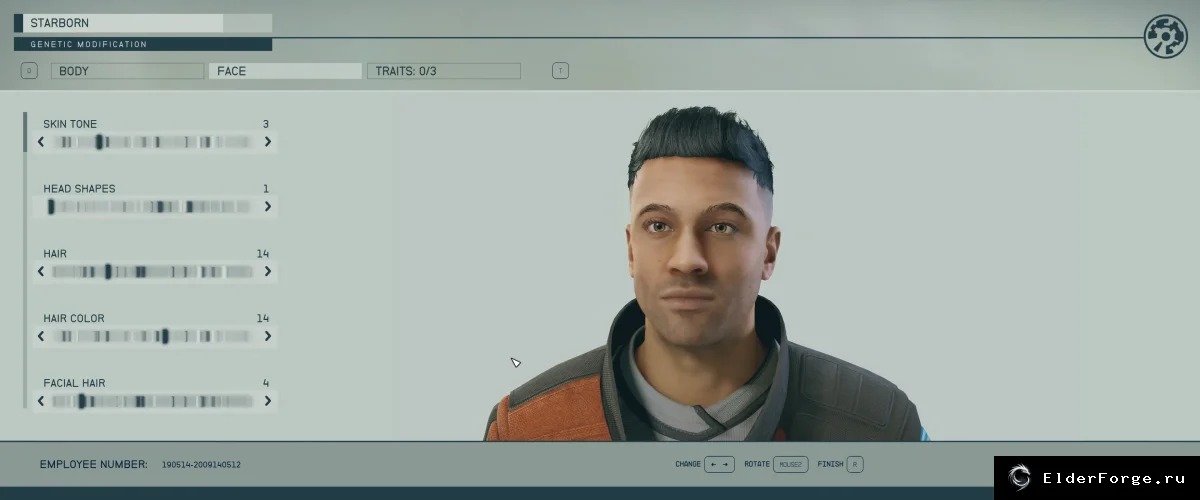Click the Hair Color slider track
This screenshot has height=500, width=1200.
(x=154, y=336)
